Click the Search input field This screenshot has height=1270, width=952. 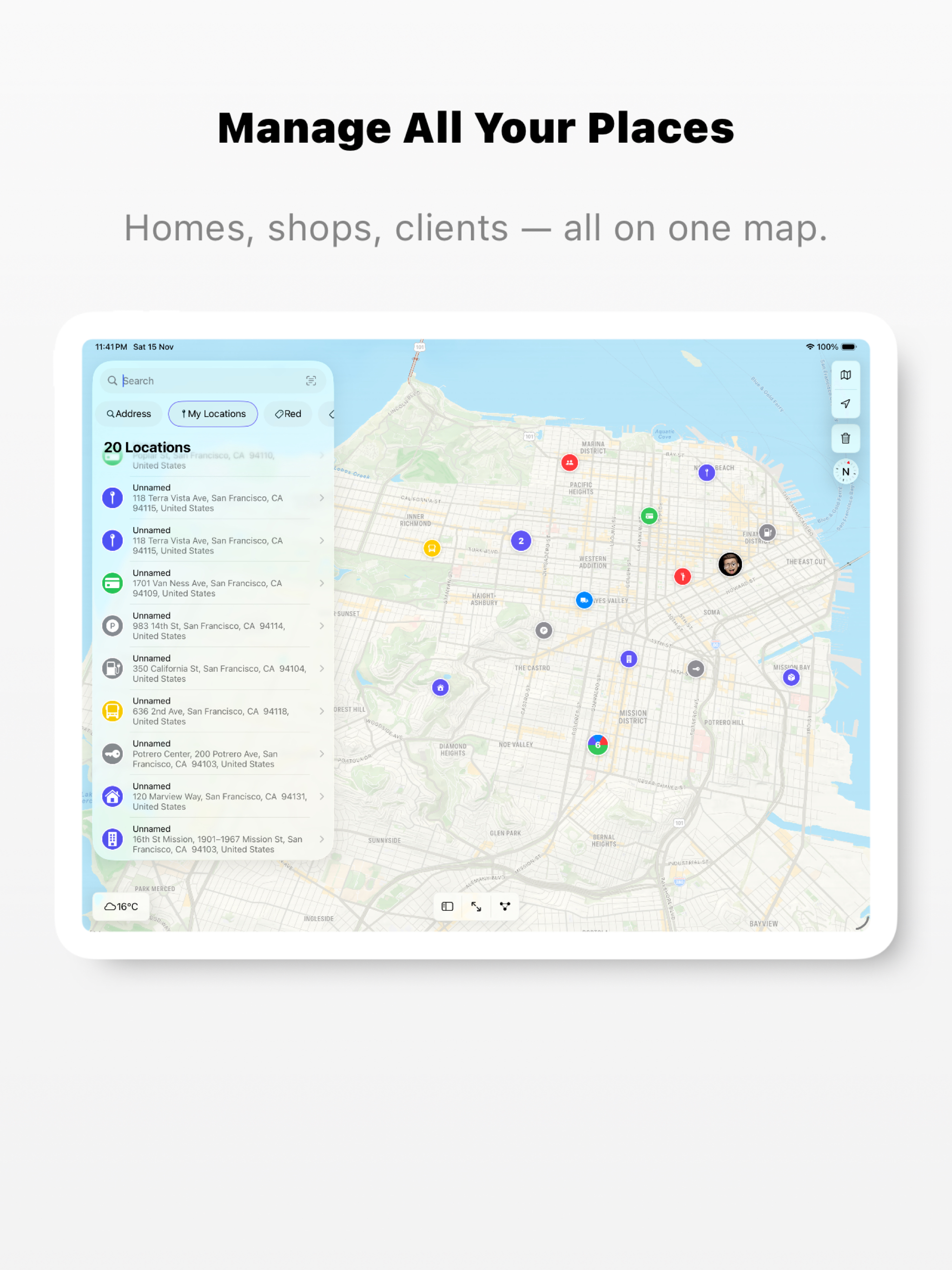click(212, 381)
